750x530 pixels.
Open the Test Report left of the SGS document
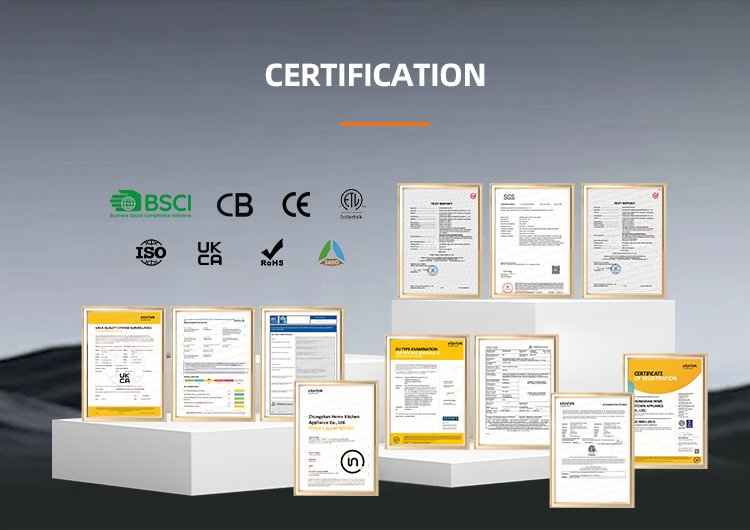tap(440, 241)
